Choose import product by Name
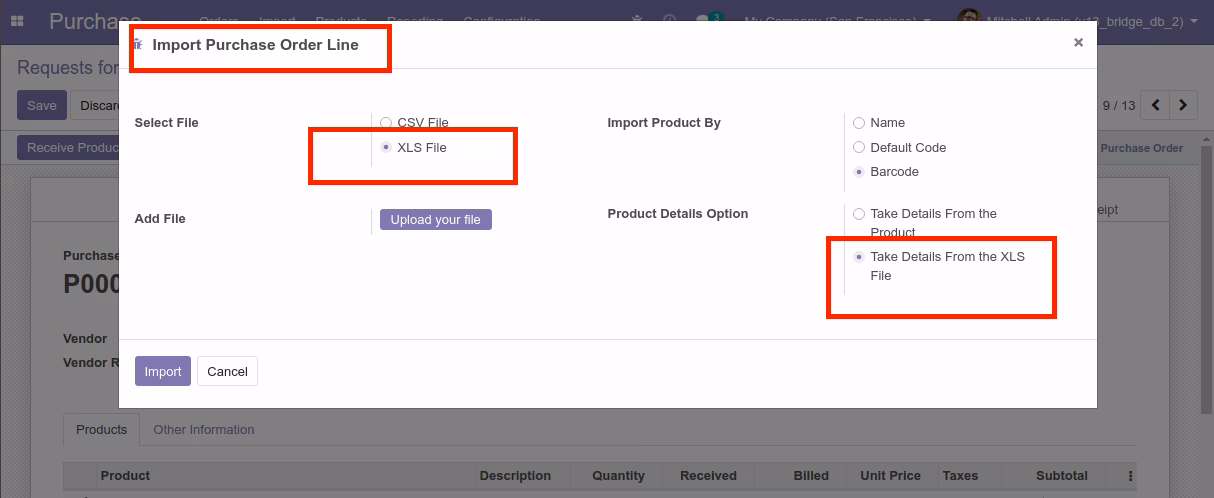The image size is (1214, 498). [859, 123]
